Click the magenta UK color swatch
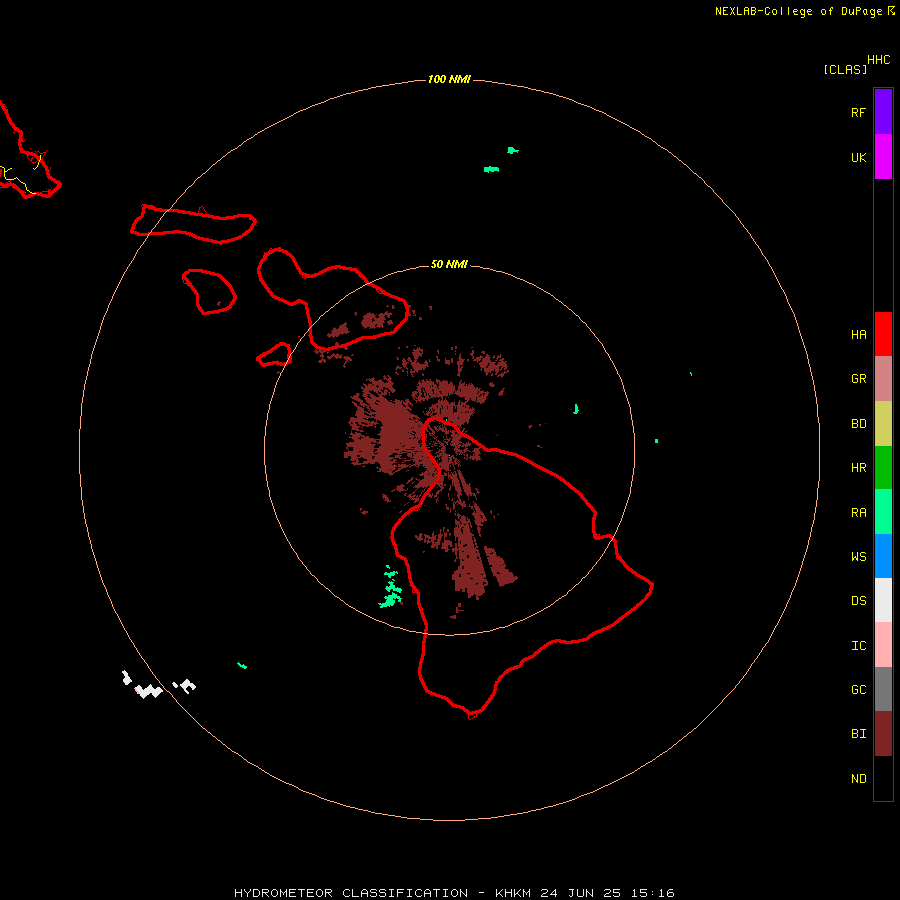The image size is (900, 900). point(883,157)
